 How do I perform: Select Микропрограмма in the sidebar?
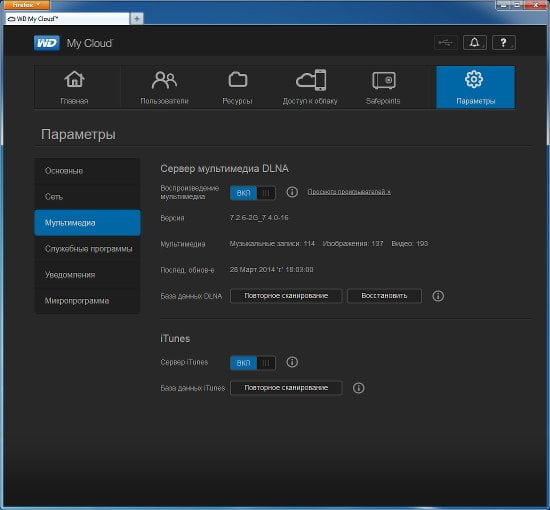pyautogui.click(x=87, y=301)
